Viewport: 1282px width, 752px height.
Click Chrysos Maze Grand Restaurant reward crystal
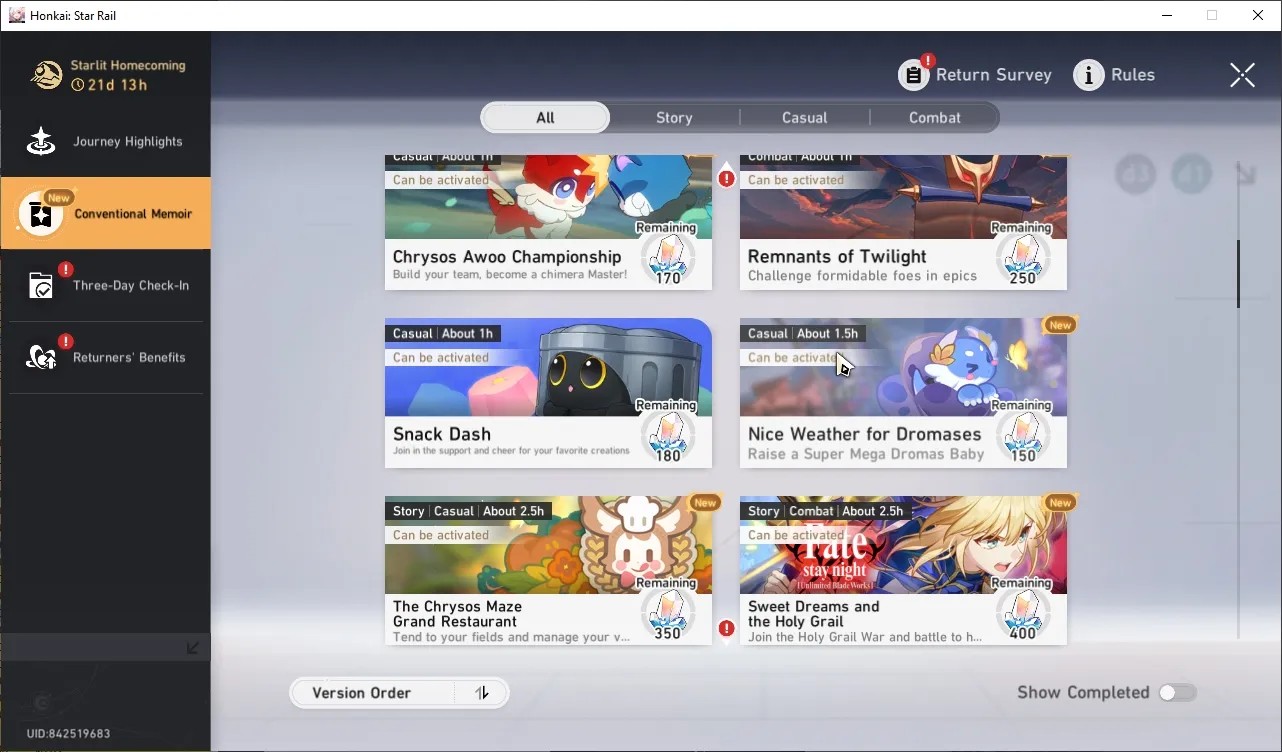point(667,614)
